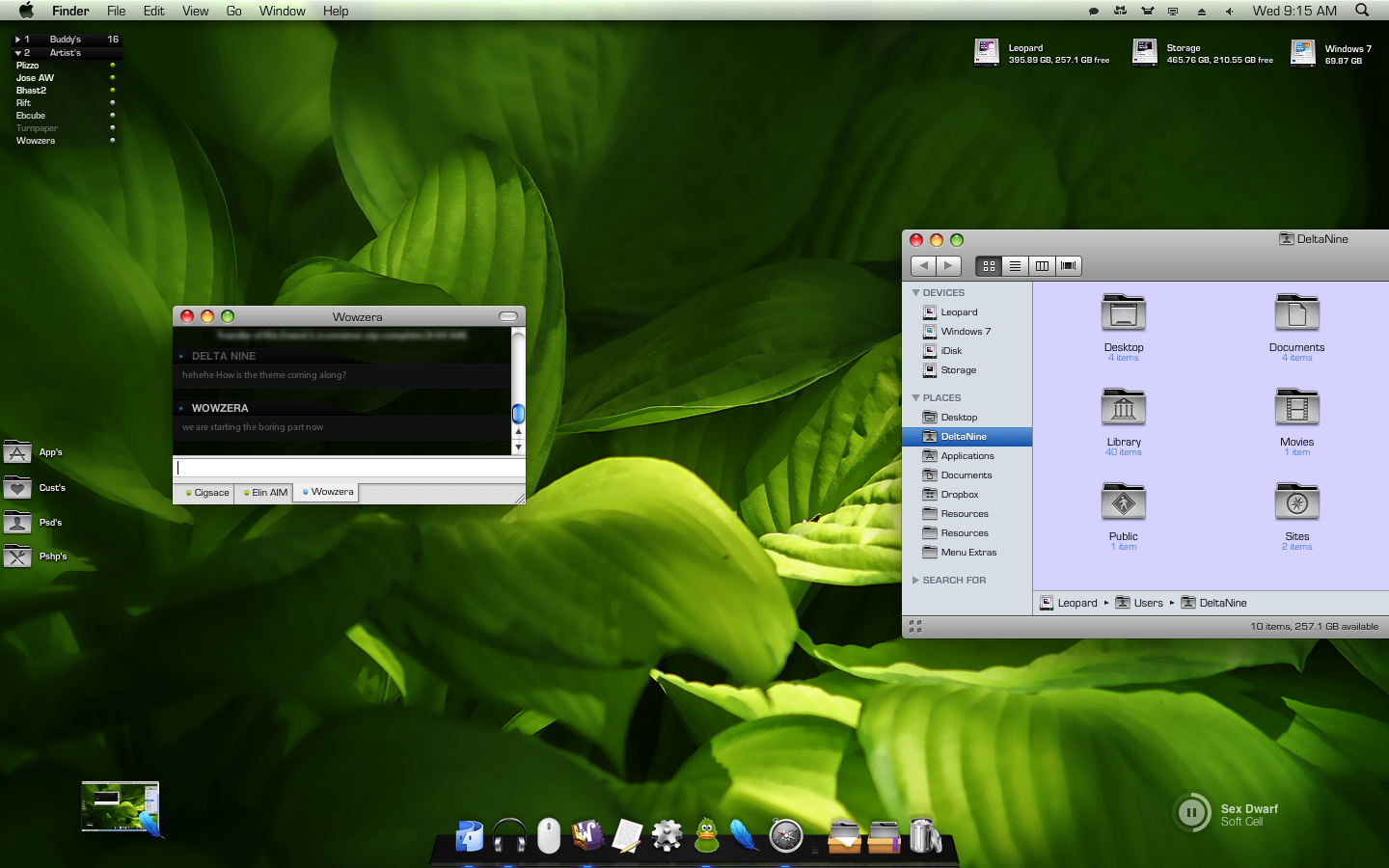
Task: Click the Spotlight search magnifier
Action: point(1362,11)
